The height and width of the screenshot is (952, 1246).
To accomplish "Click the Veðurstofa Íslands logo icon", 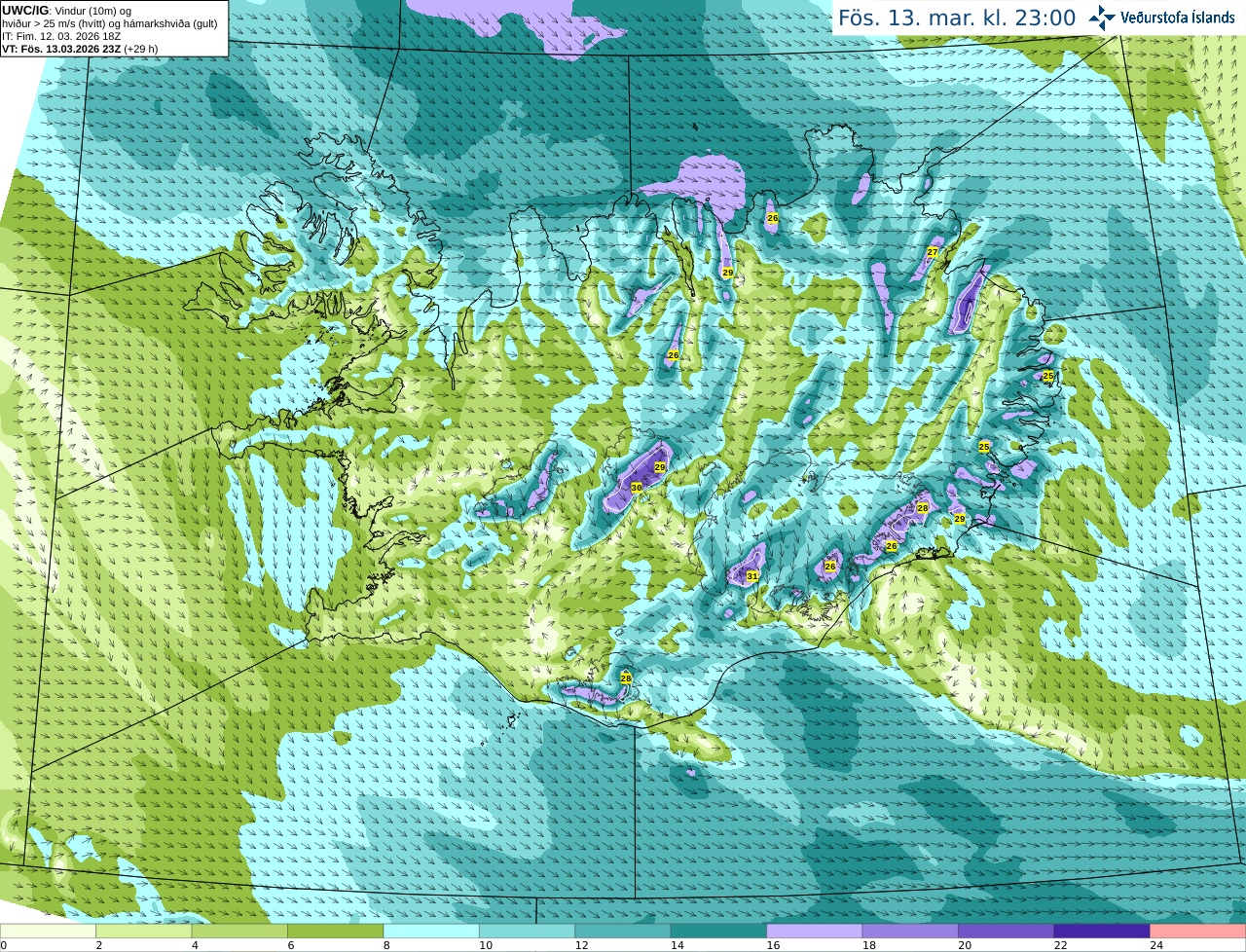I will (x=1102, y=18).
